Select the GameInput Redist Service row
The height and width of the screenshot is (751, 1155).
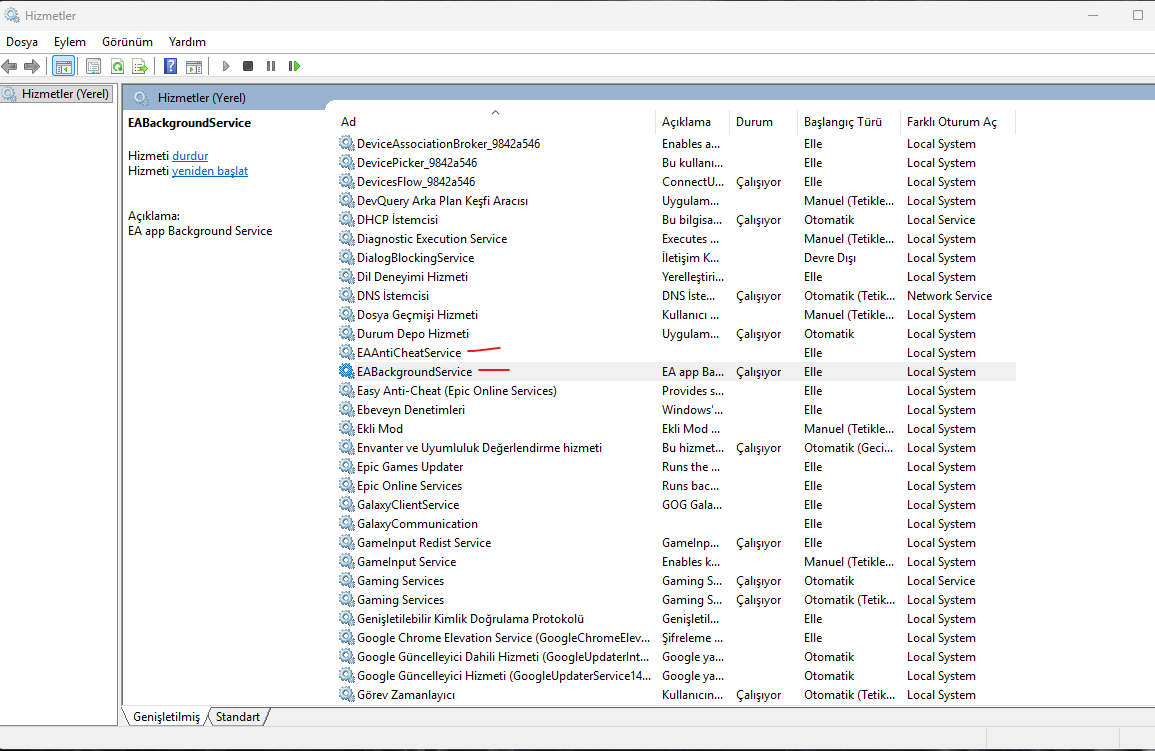[x=676, y=543]
